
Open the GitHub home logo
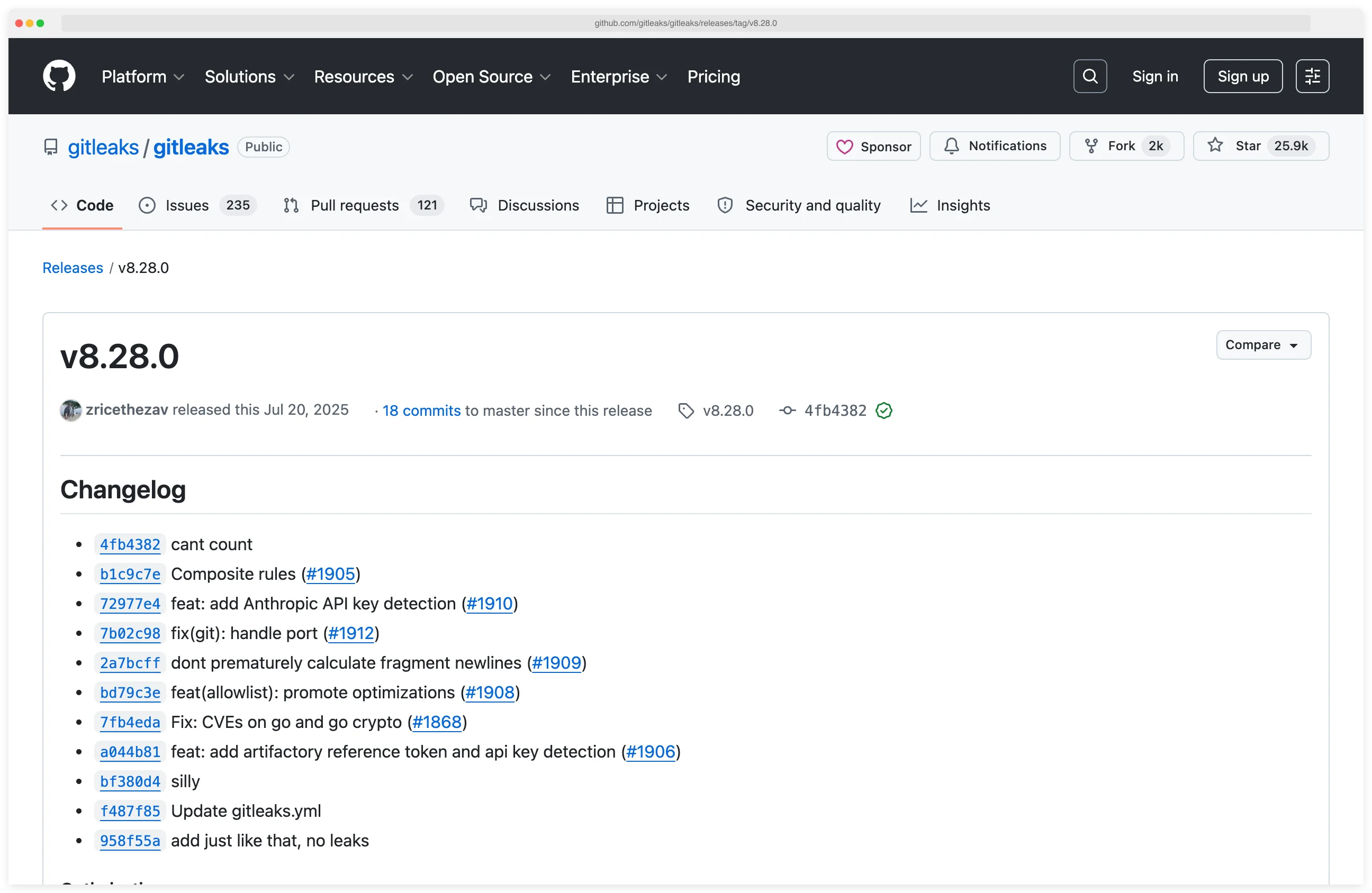(59, 76)
